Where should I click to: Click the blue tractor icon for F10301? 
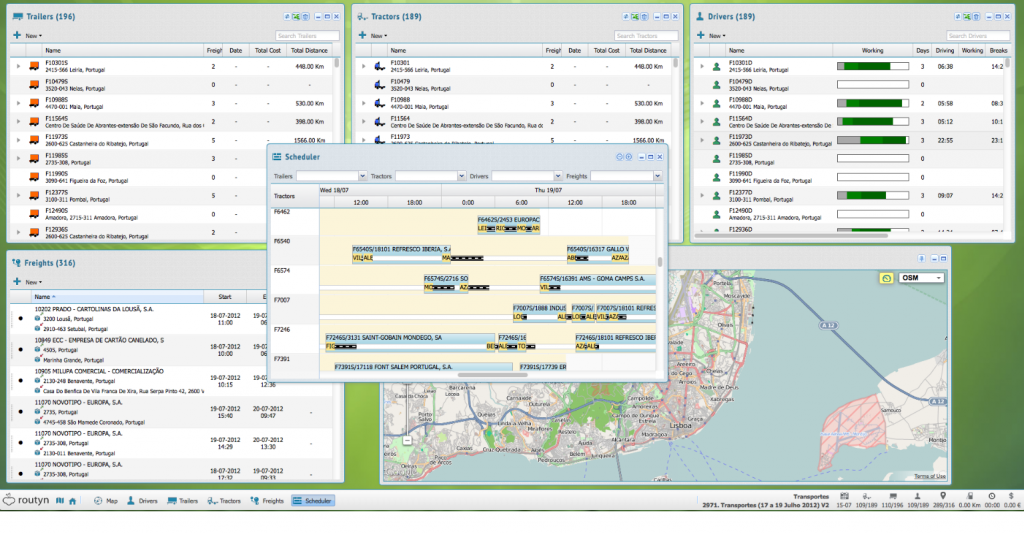tap(379, 66)
